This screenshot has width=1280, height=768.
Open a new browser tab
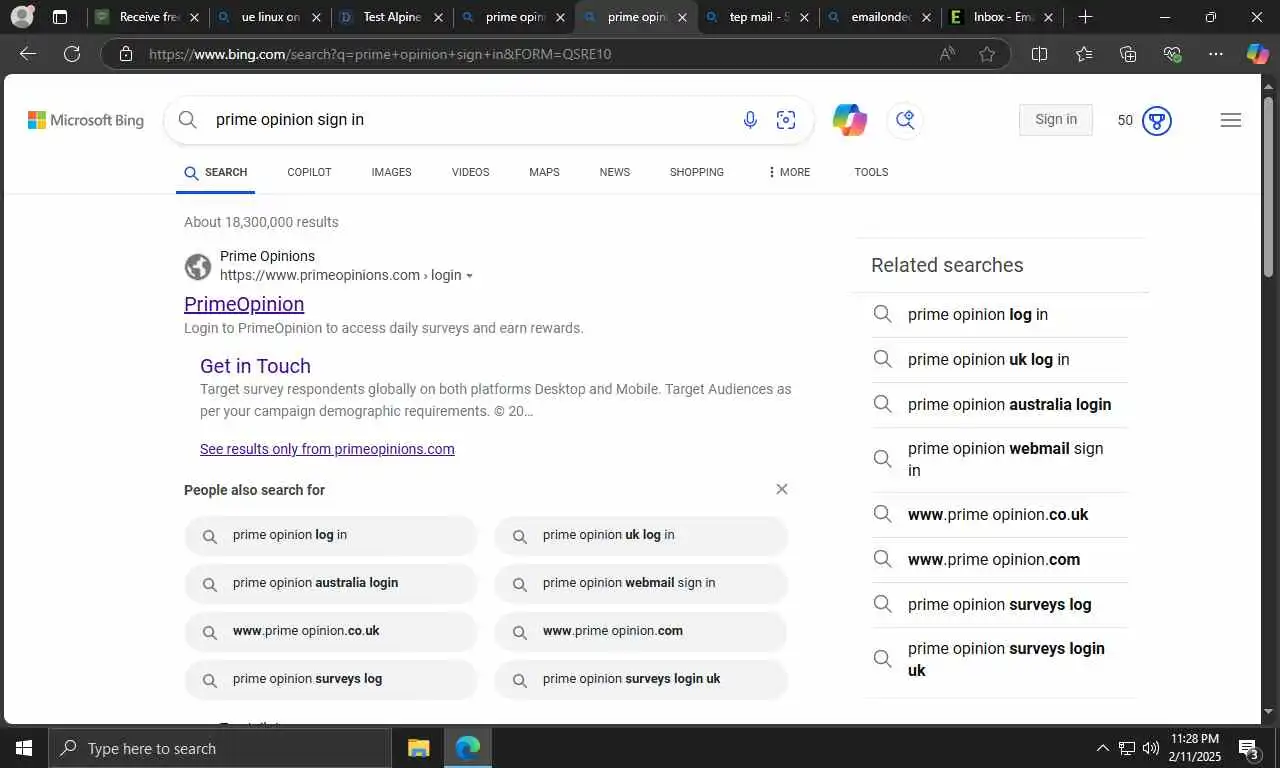[1085, 17]
